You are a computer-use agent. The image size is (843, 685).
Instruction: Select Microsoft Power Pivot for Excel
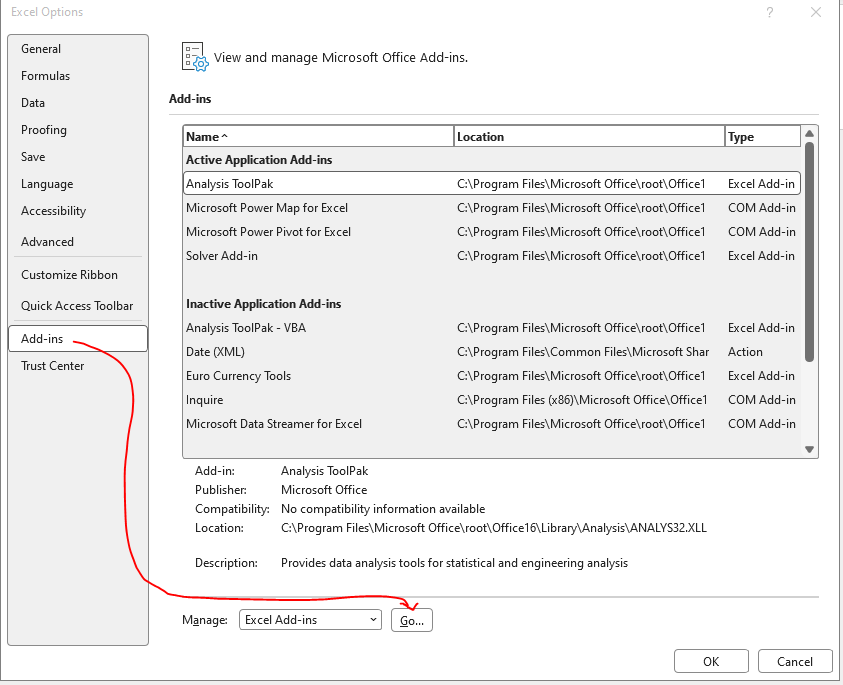(x=492, y=232)
